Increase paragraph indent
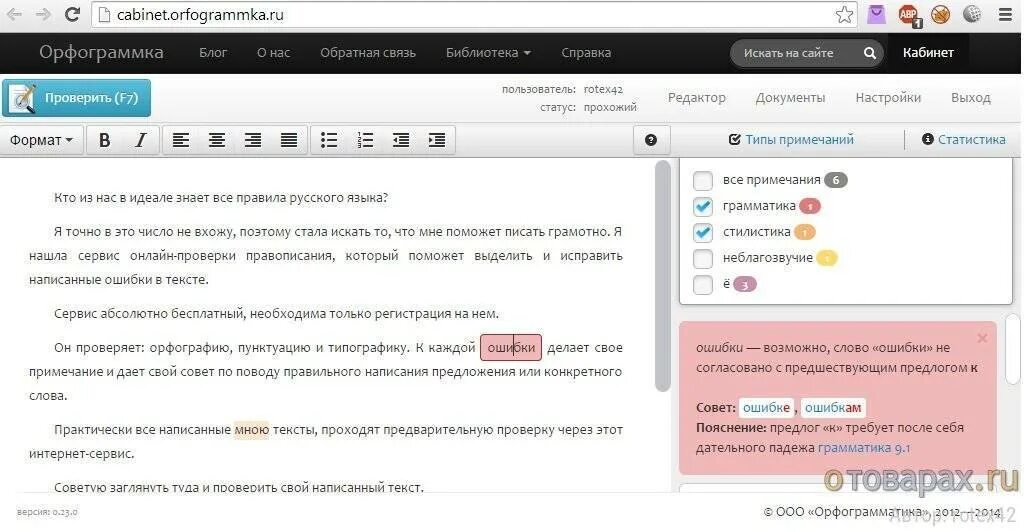The height and width of the screenshot is (532, 1024). 437,140
